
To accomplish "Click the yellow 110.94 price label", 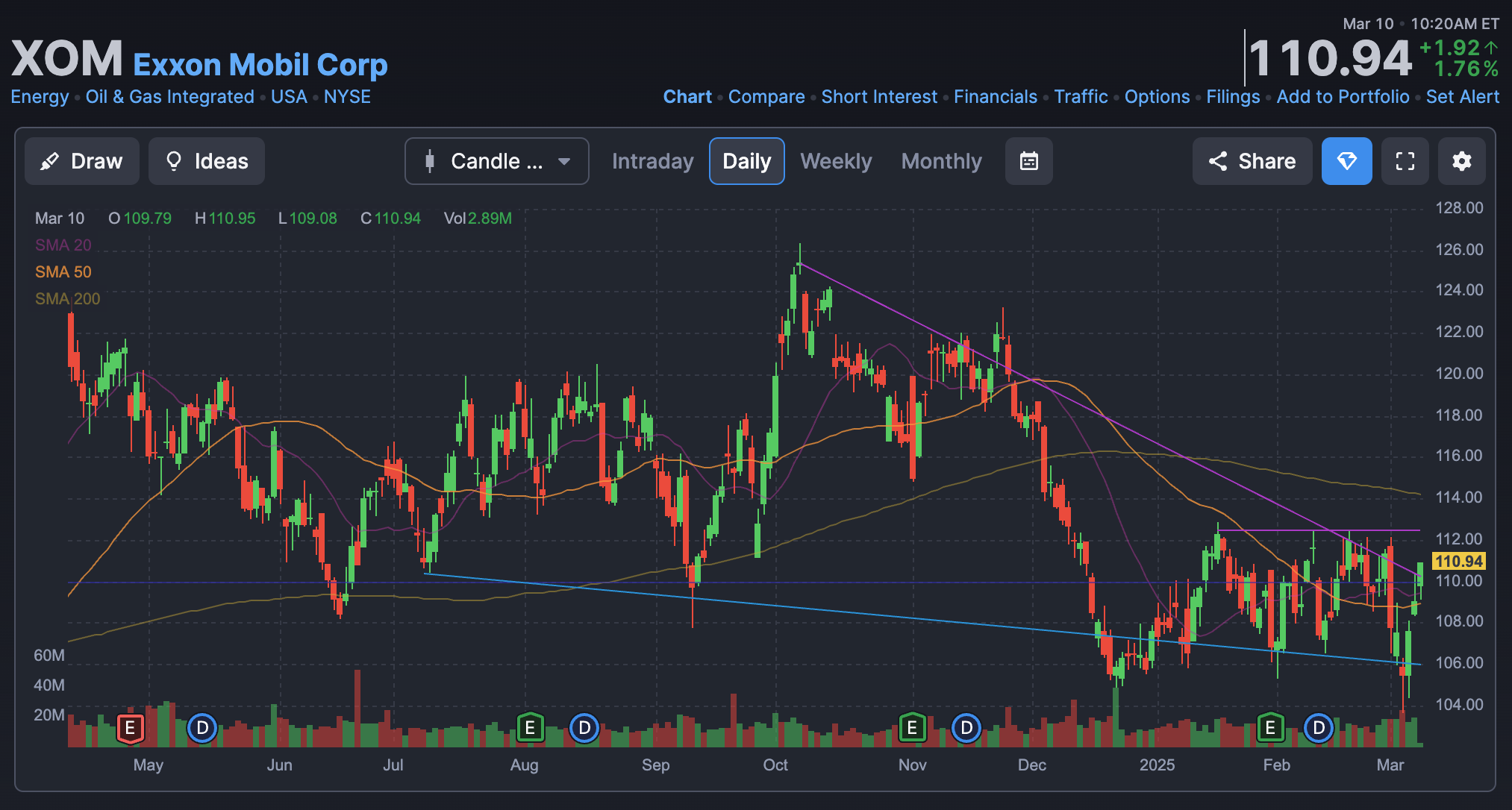I will pyautogui.click(x=1459, y=561).
